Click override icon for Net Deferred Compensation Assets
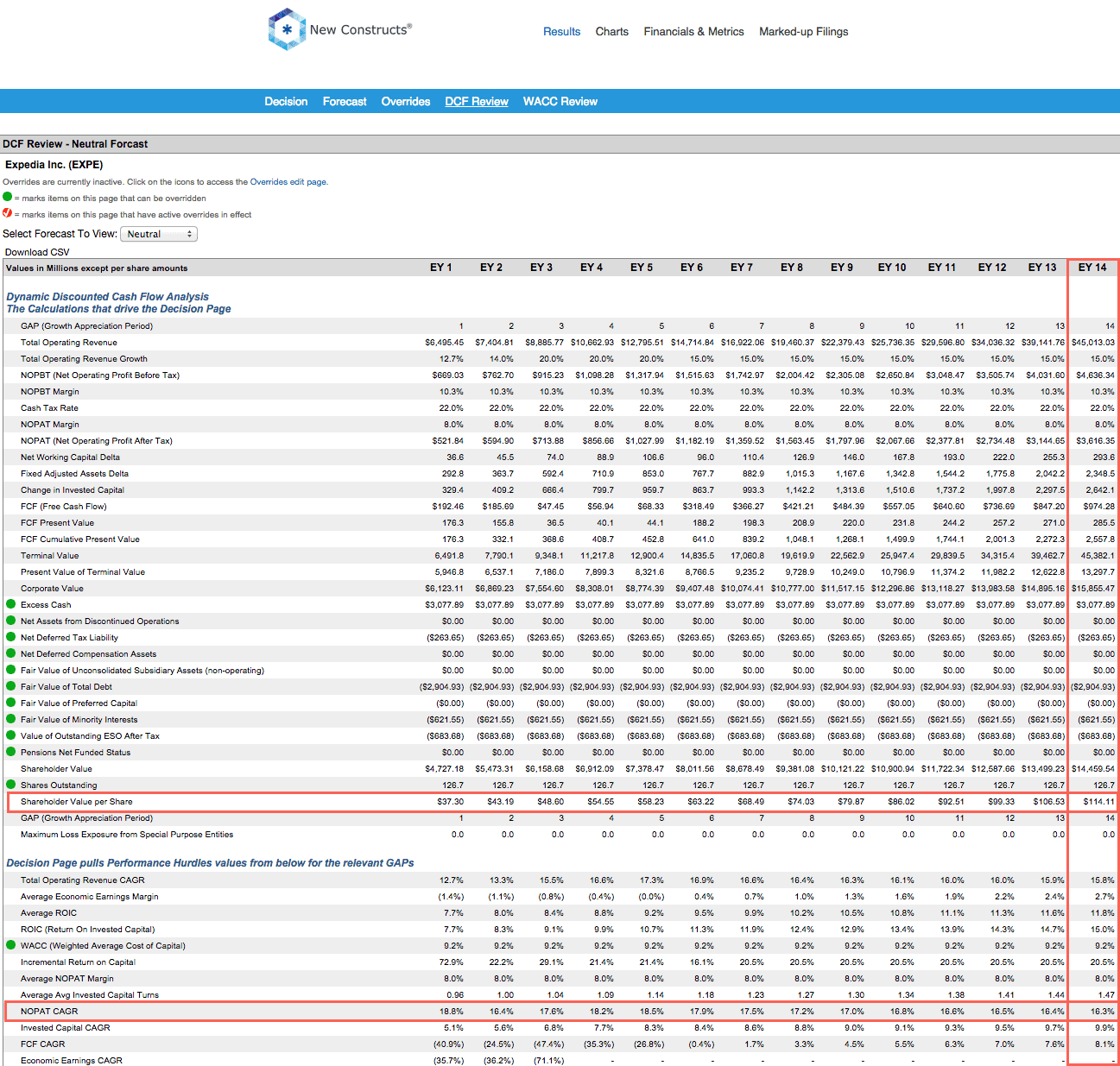The image size is (1120, 1066). point(10,653)
